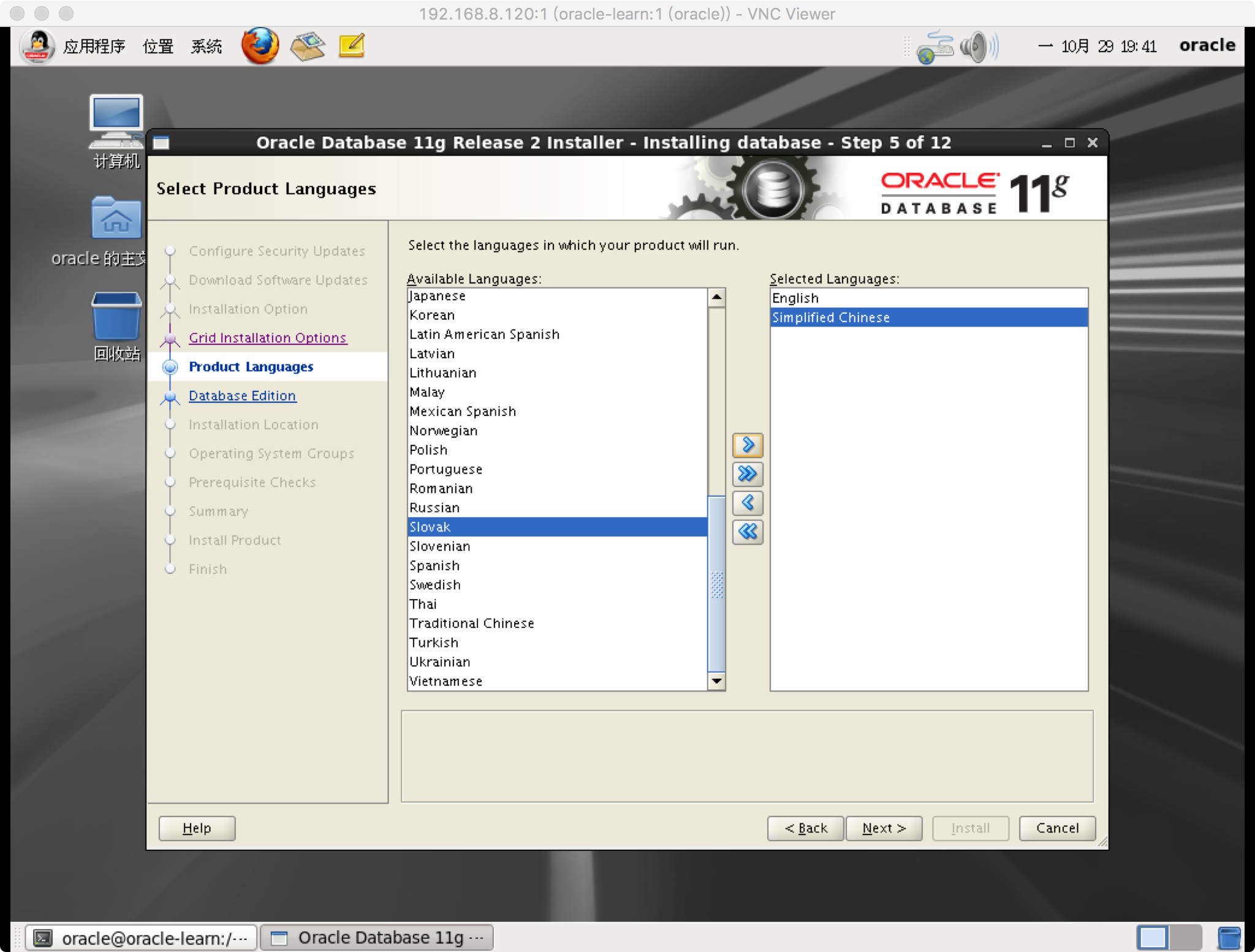Open the notes editor icon in panel
This screenshot has height=952, width=1255.
(x=352, y=46)
